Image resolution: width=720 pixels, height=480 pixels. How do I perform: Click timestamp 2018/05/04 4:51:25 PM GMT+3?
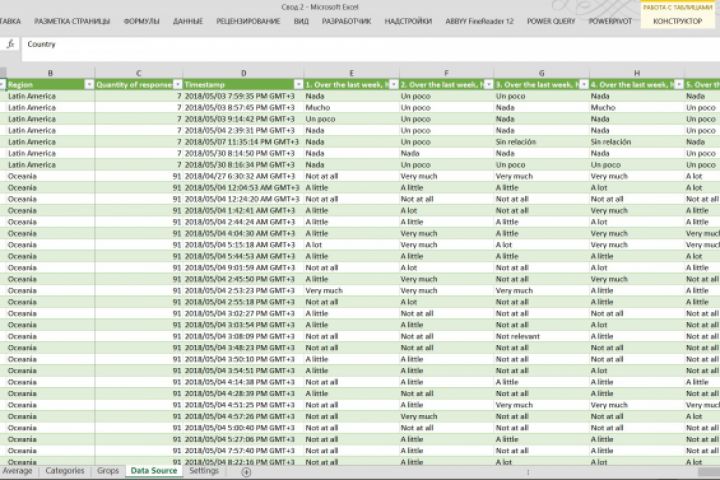click(x=243, y=405)
